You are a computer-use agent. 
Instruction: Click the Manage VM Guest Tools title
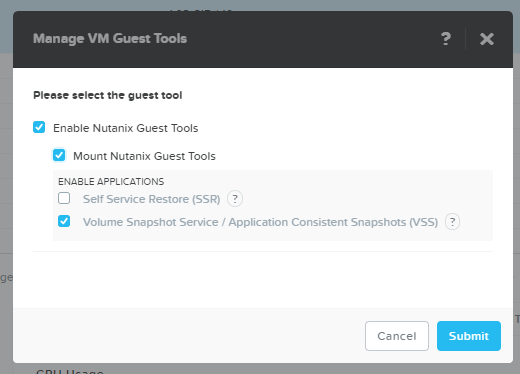[x=110, y=39]
